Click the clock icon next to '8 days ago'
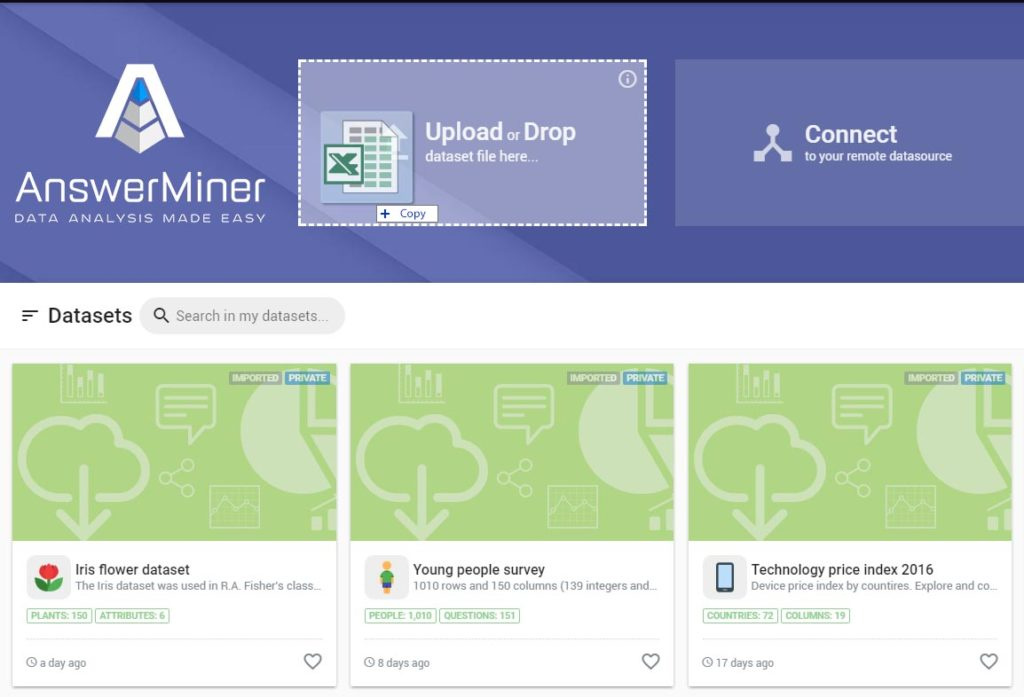The image size is (1024, 697). coord(369,662)
